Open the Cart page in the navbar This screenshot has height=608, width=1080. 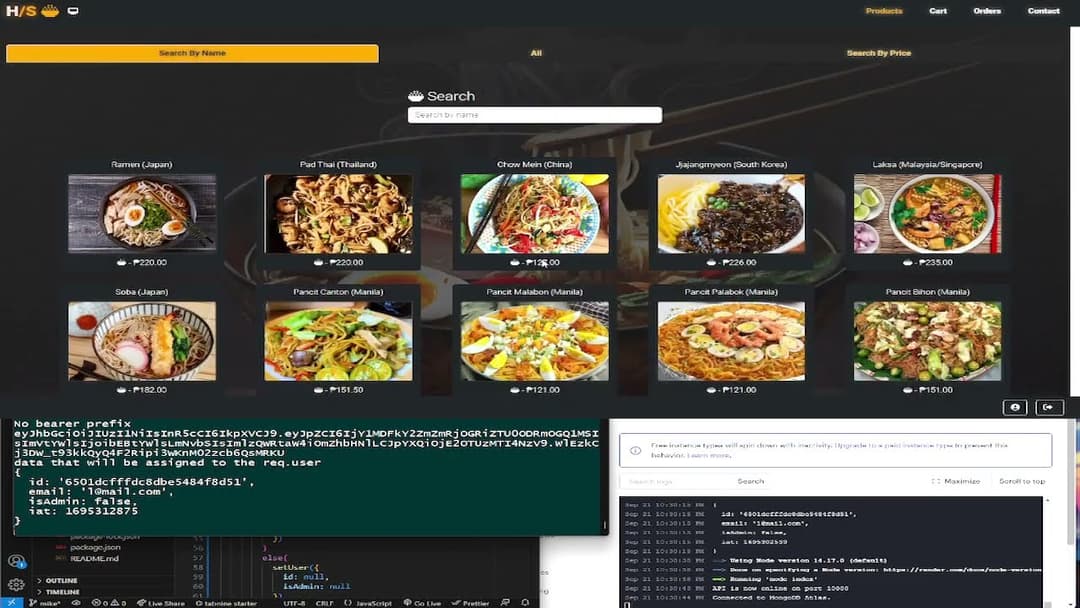pos(937,11)
